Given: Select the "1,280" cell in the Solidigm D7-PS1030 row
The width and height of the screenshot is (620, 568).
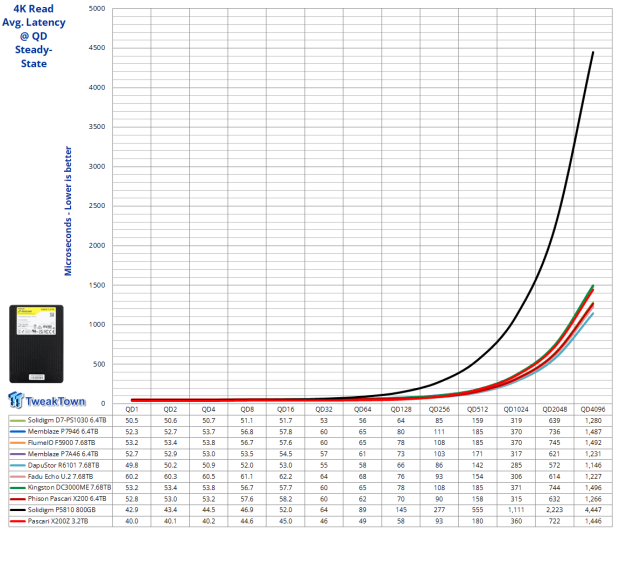Looking at the screenshot, I should [593, 420].
